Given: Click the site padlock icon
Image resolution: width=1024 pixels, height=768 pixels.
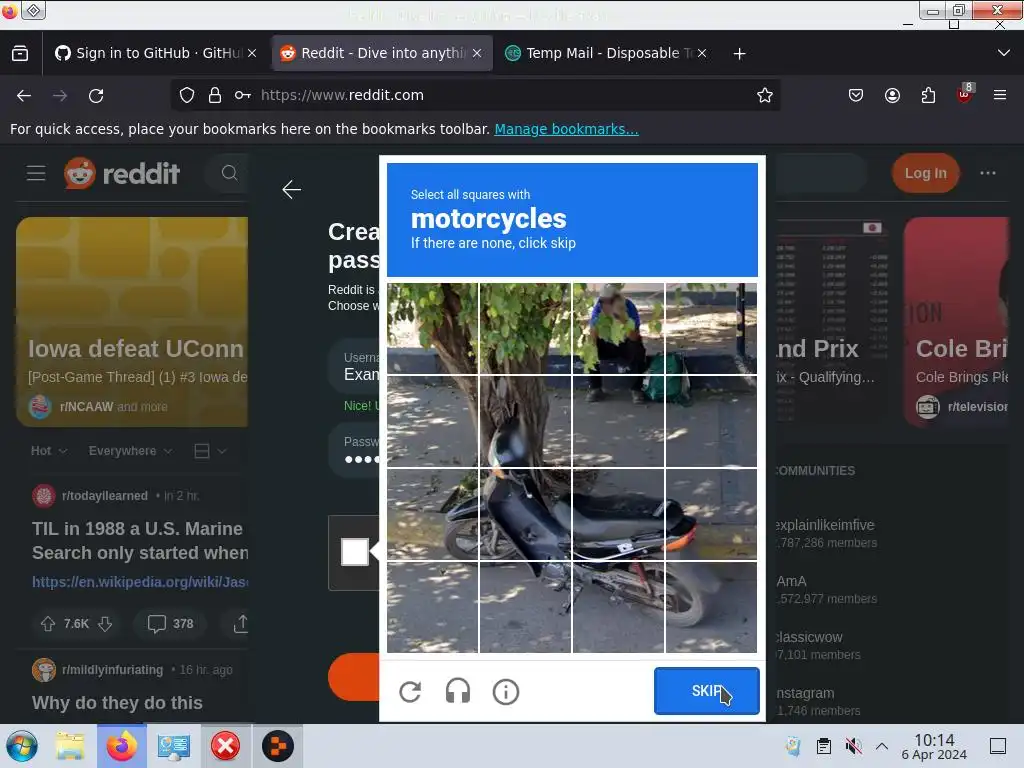Looking at the screenshot, I should (215, 95).
